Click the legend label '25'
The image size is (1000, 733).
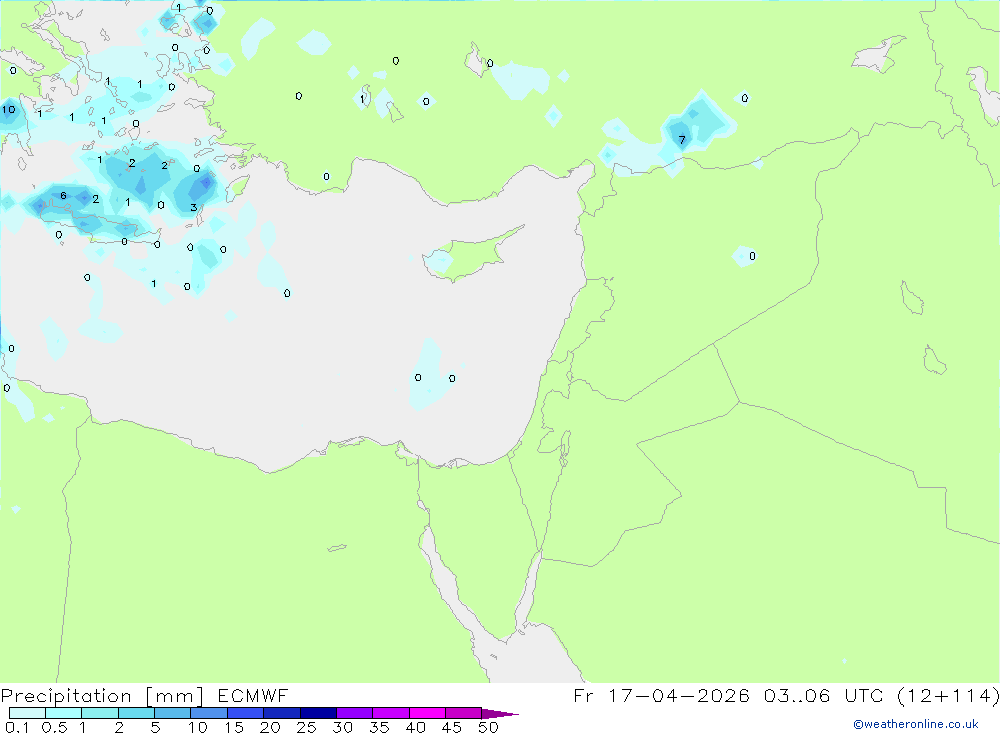coord(306,727)
